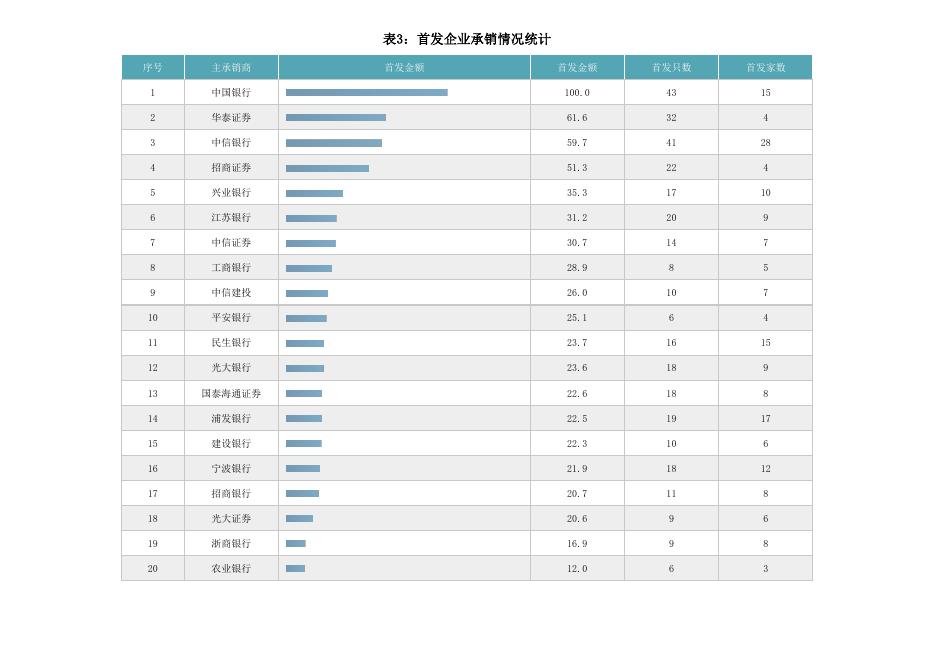Click 首发家数 value 28 in 中信银行 row
The height and width of the screenshot is (662, 936).
pos(766,143)
